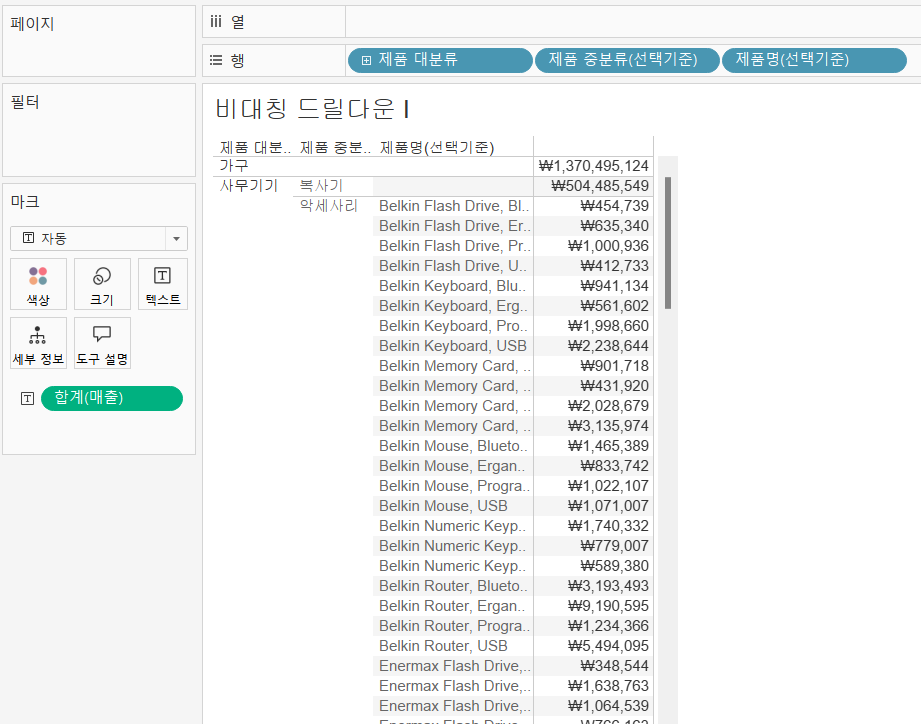The width and height of the screenshot is (921, 724).
Task: Click the 제품 중분.. column header
Action: (335, 147)
